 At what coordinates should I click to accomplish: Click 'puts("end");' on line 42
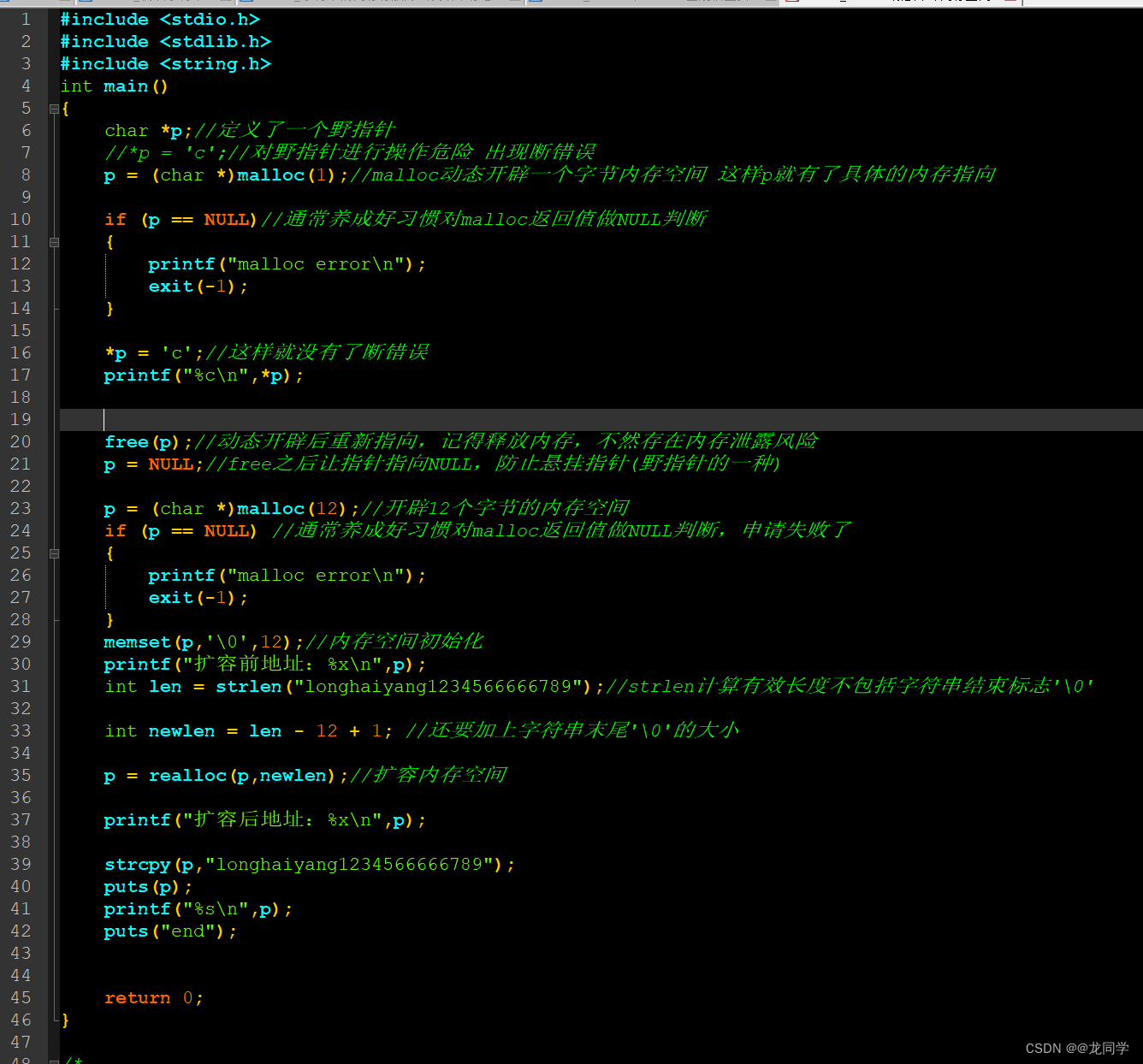pos(170,931)
